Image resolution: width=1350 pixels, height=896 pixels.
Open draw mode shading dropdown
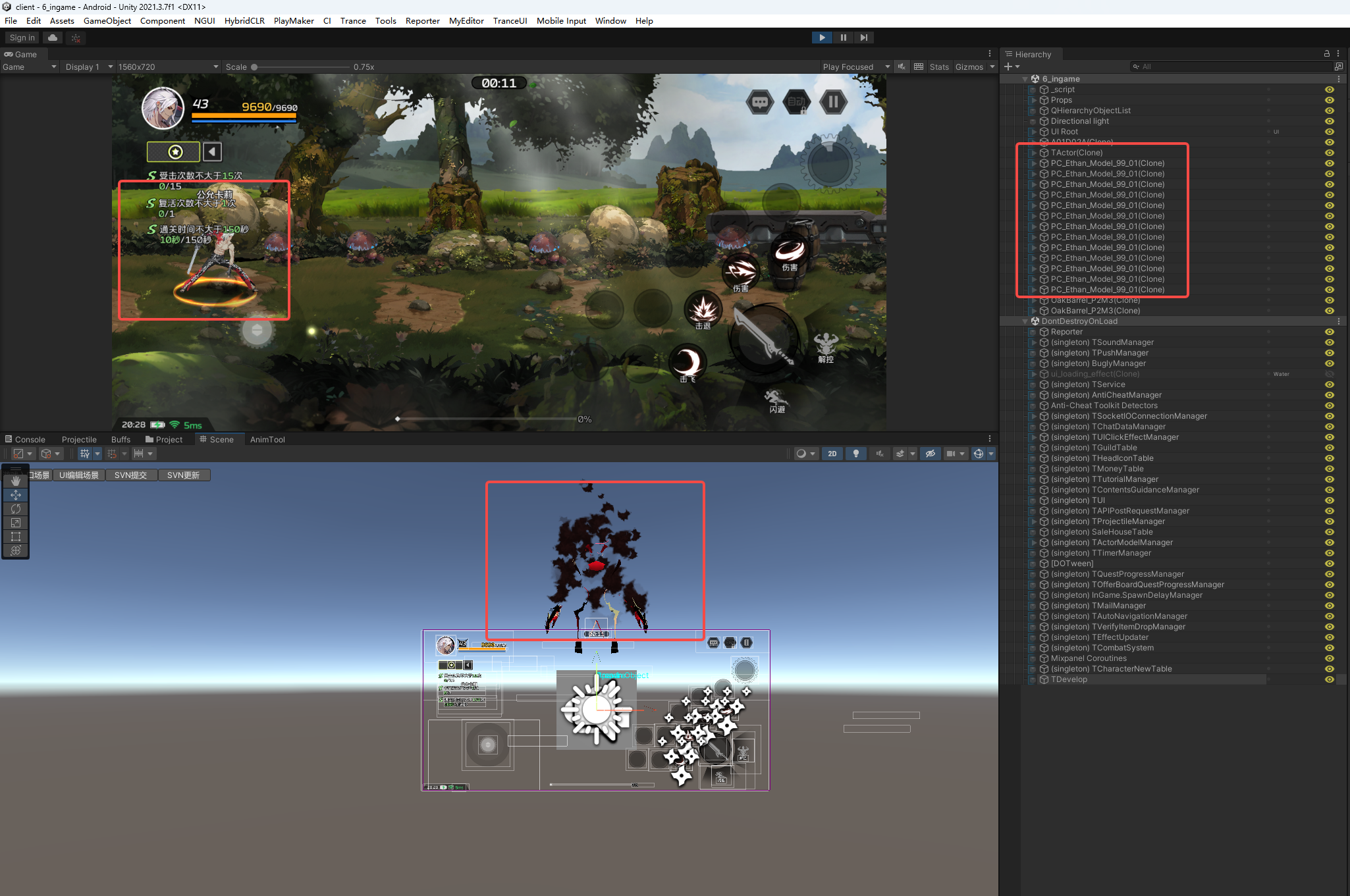[x=805, y=454]
